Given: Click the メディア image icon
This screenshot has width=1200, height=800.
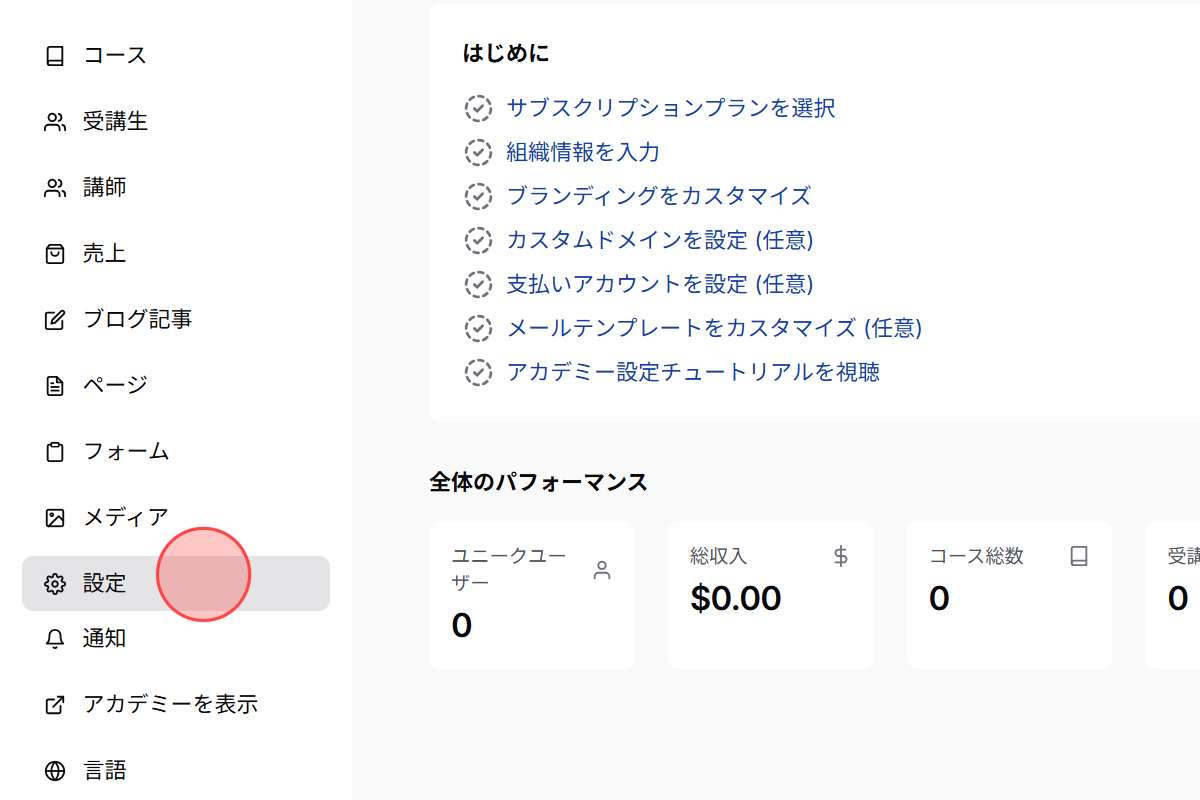Looking at the screenshot, I should click(x=53, y=517).
